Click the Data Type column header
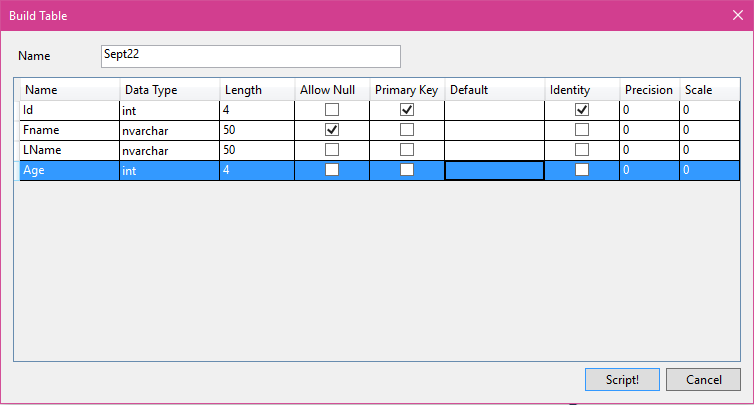This screenshot has width=754, height=405. click(x=169, y=90)
